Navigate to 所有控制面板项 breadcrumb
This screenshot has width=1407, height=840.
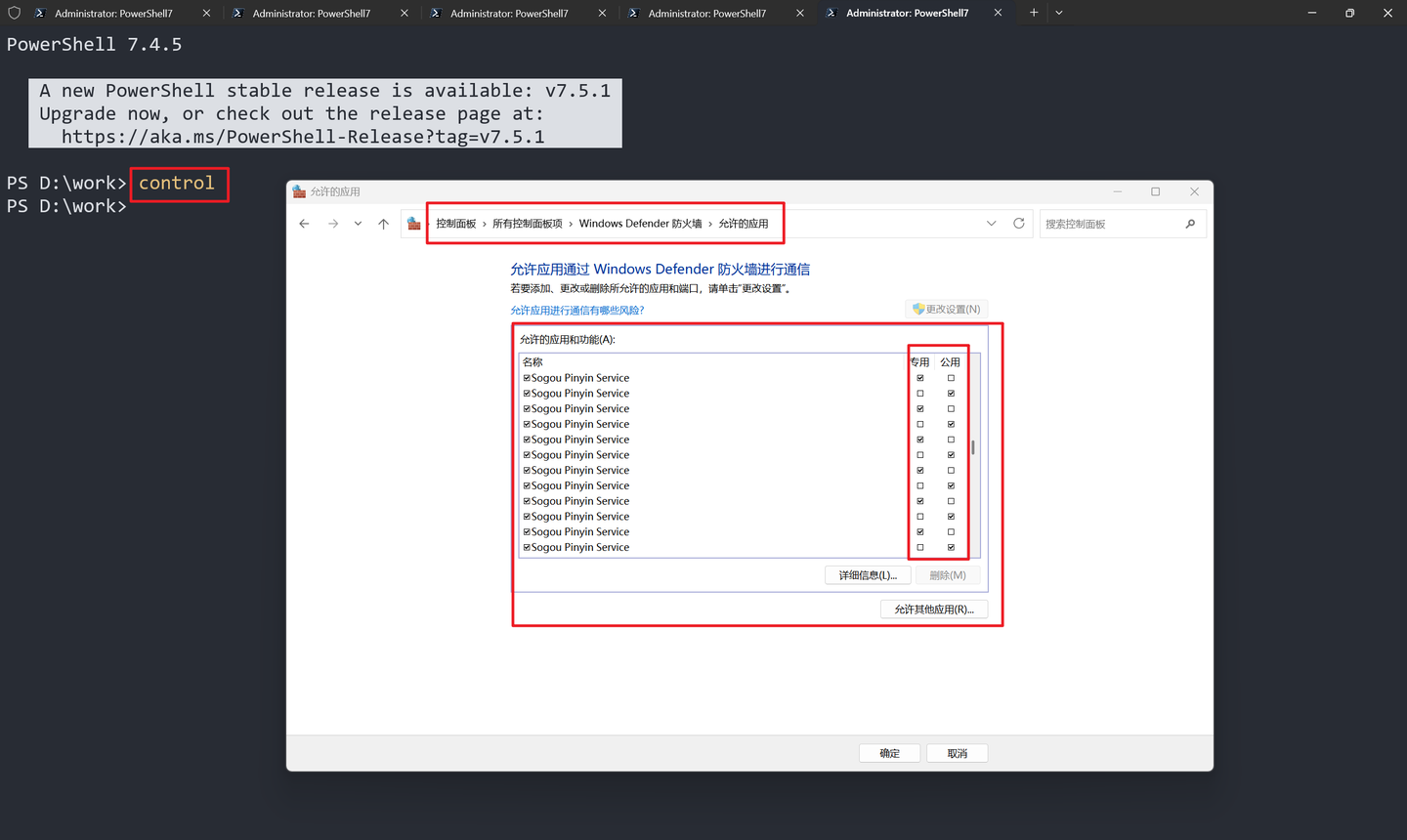click(528, 224)
